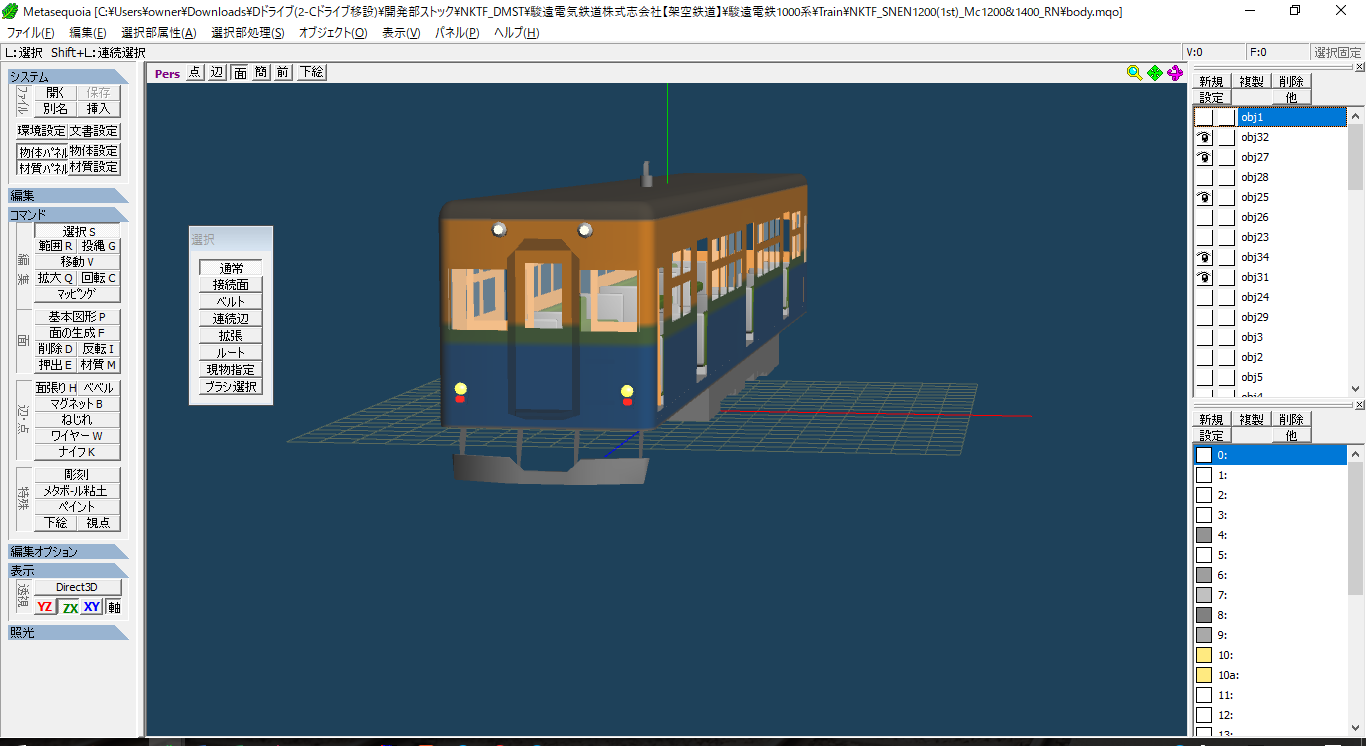Toggle 点 point display in viewport

click(194, 72)
